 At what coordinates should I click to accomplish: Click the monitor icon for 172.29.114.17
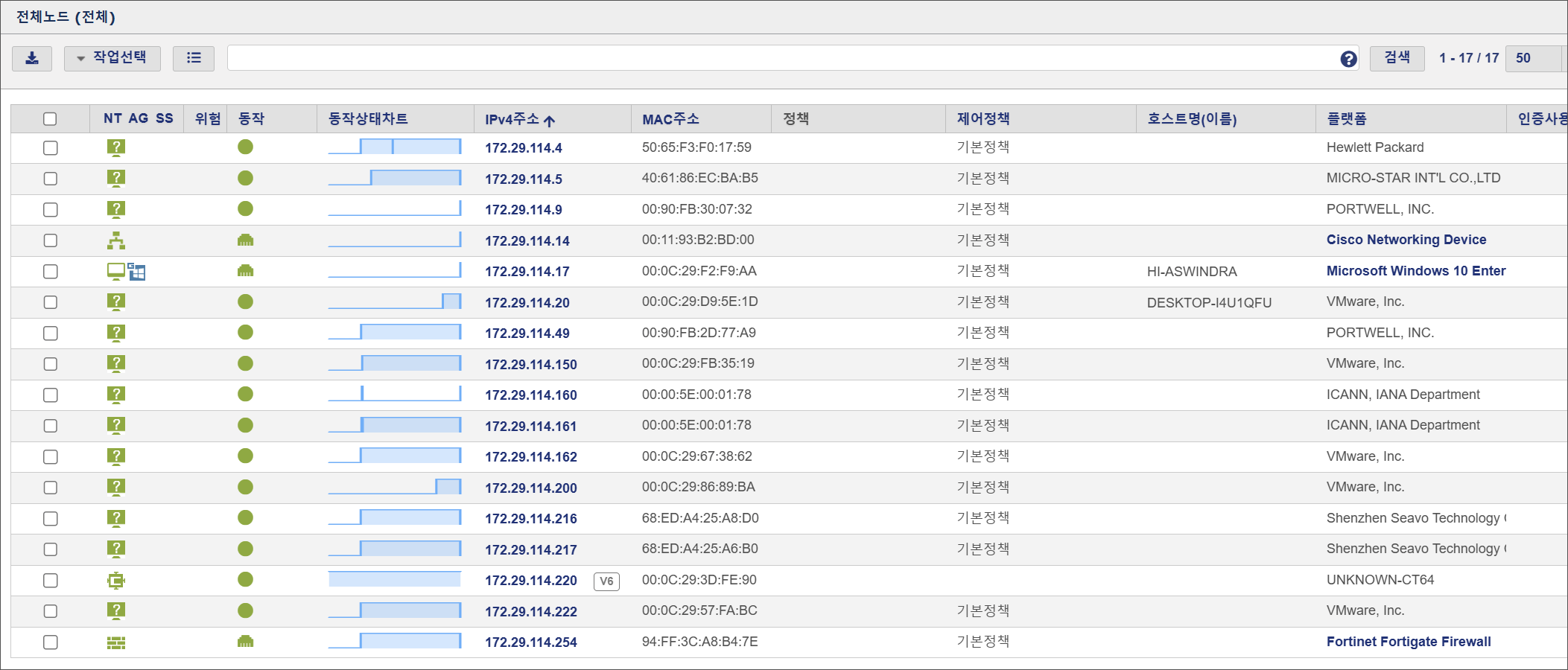pyautogui.click(x=116, y=272)
